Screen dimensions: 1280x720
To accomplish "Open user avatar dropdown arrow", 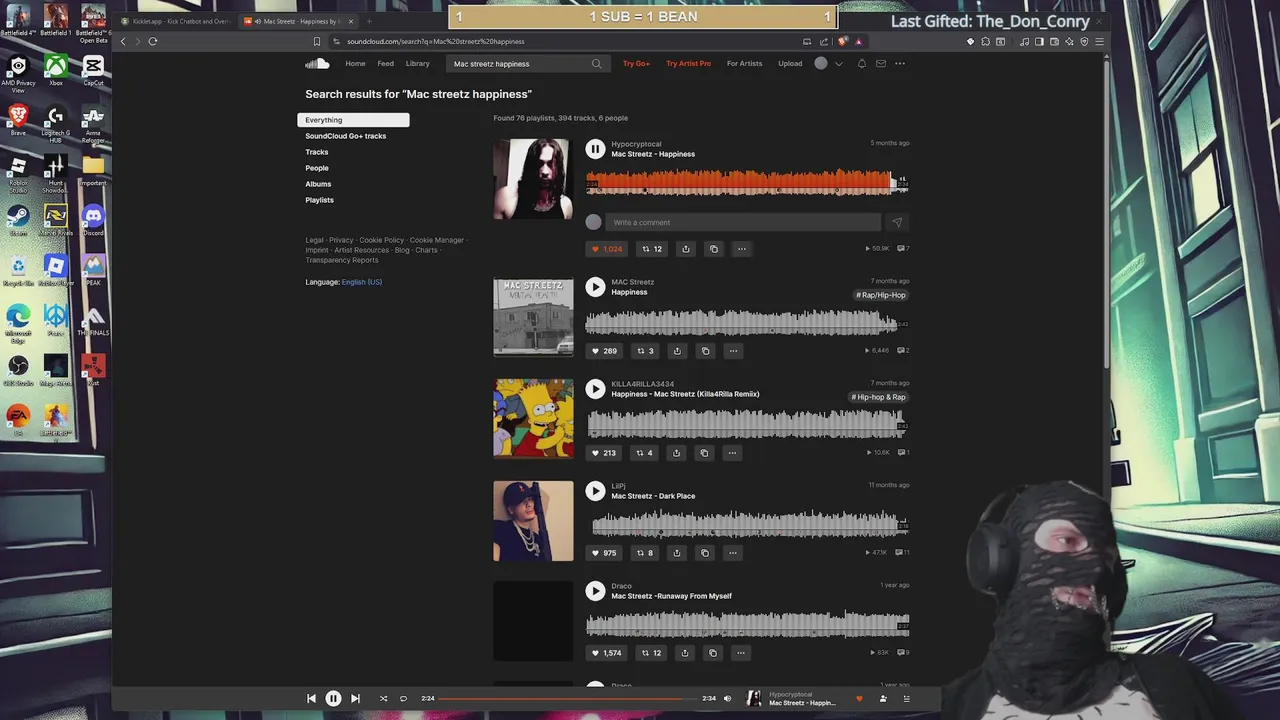I will tap(839, 63).
